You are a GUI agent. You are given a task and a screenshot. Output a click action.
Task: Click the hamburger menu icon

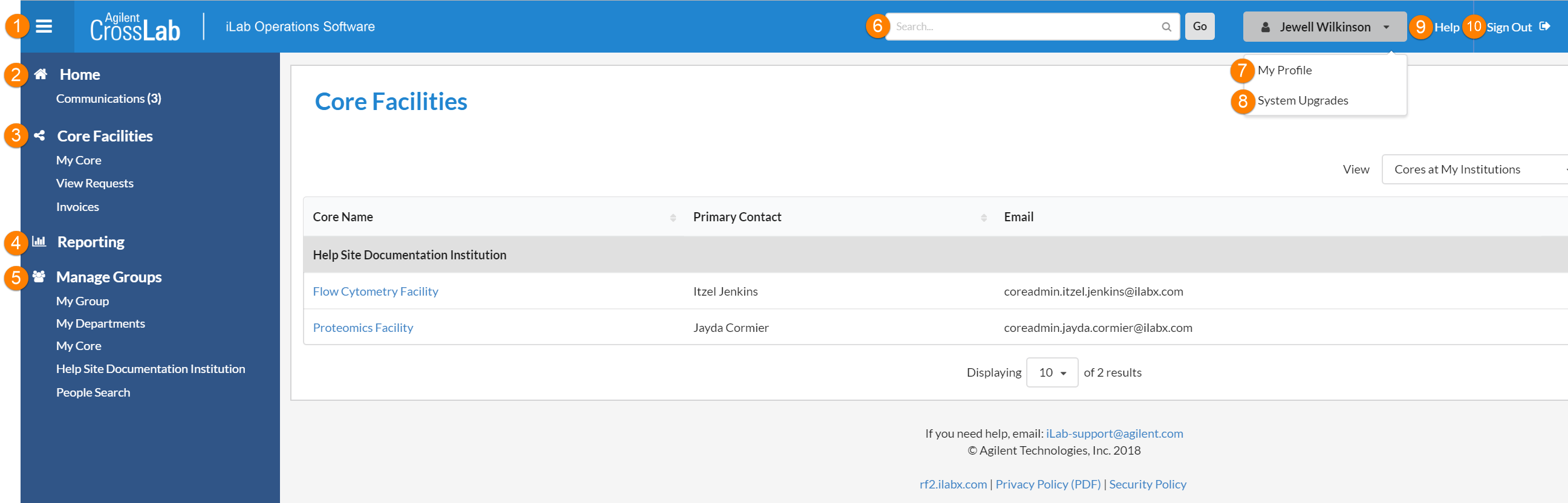pos(44,26)
